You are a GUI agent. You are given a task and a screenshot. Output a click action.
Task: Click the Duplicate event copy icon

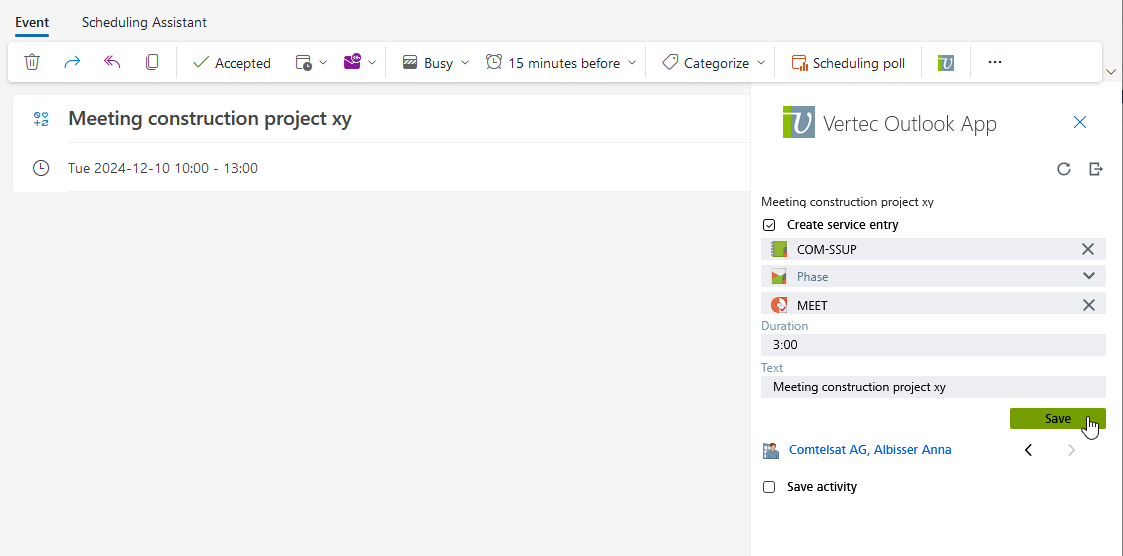click(152, 62)
